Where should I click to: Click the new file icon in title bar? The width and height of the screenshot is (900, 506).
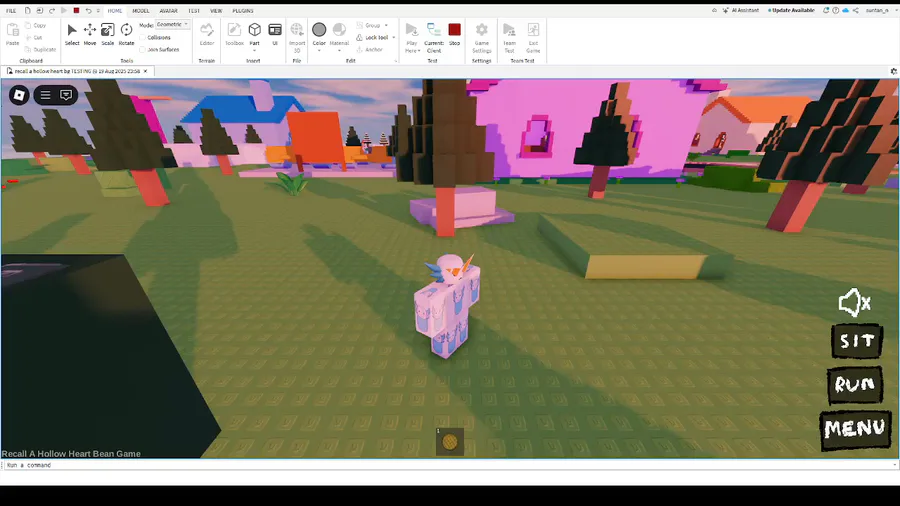point(27,10)
